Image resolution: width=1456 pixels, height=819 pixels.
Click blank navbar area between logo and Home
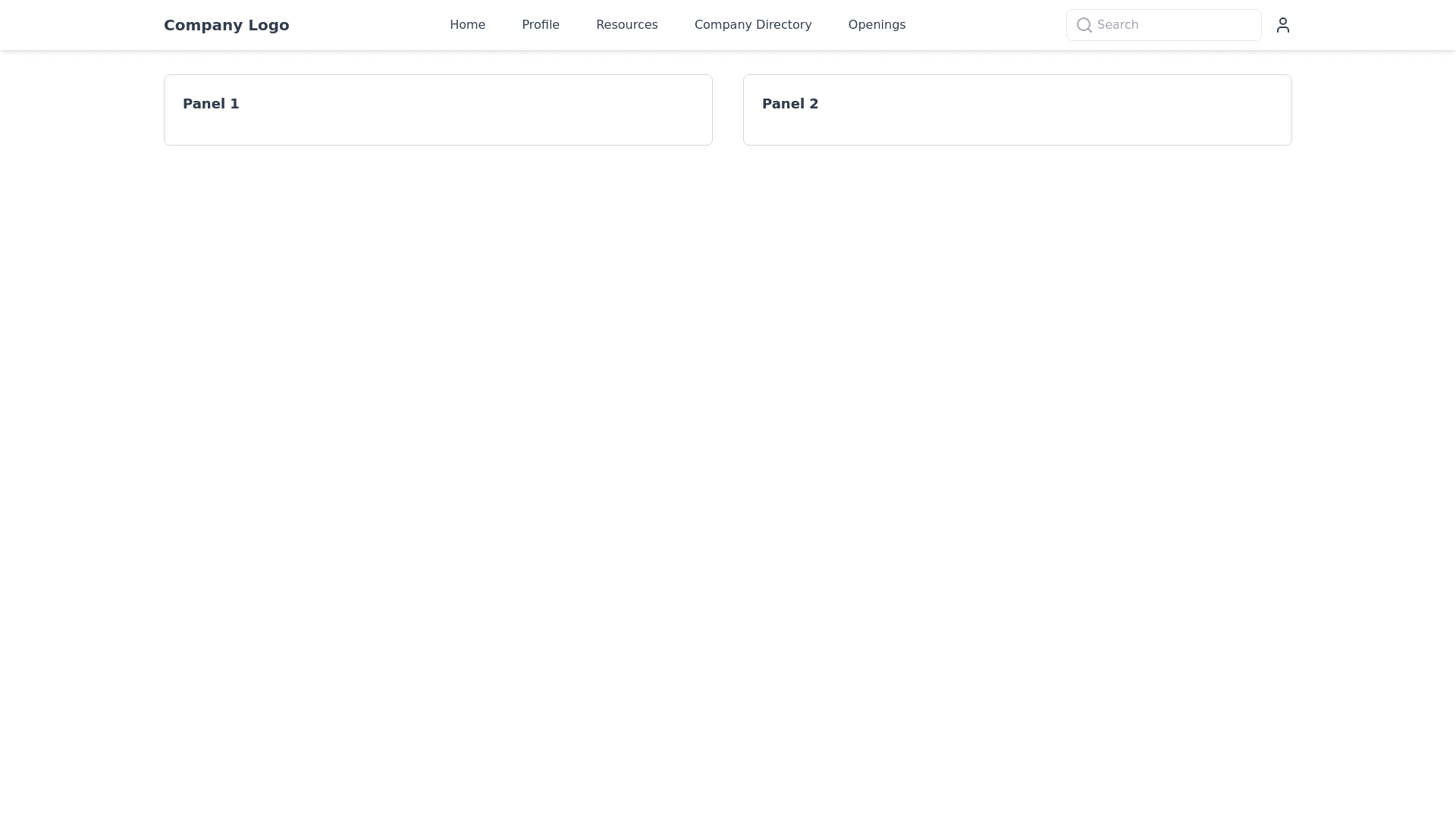pos(369,25)
